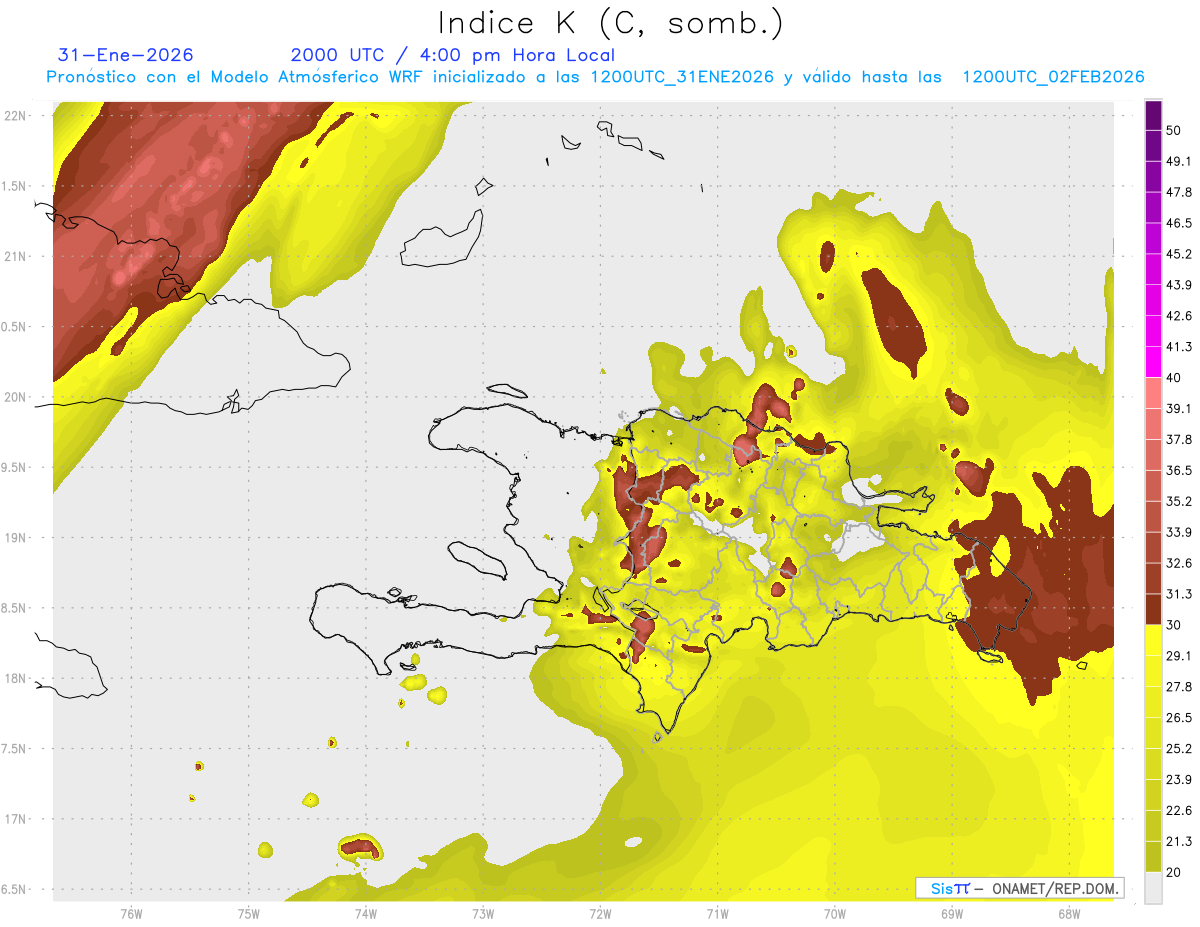
Task: Click the legend value "36.5"
Action: (1179, 470)
